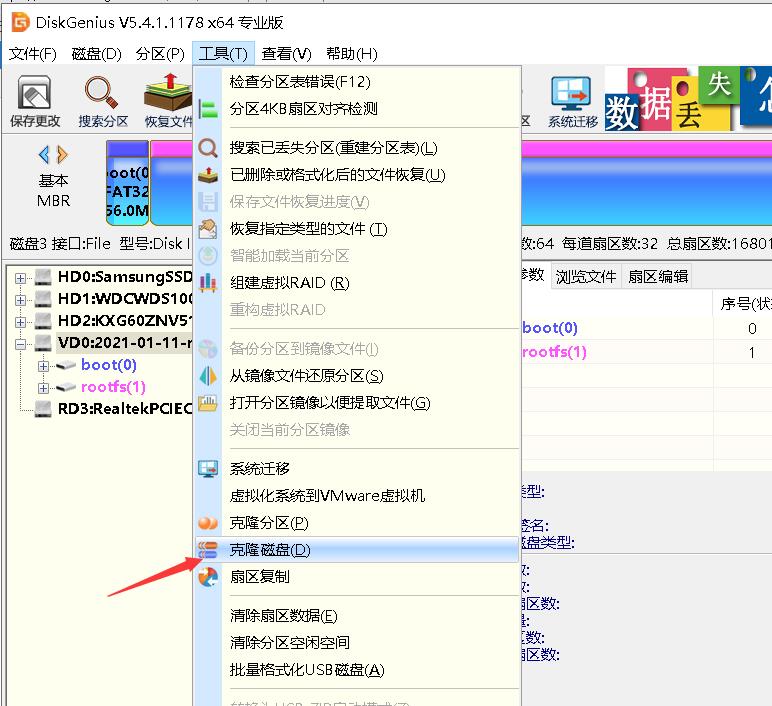Open the 分区(P) menu
Image resolution: width=772 pixels, height=706 pixels.
[x=160, y=54]
